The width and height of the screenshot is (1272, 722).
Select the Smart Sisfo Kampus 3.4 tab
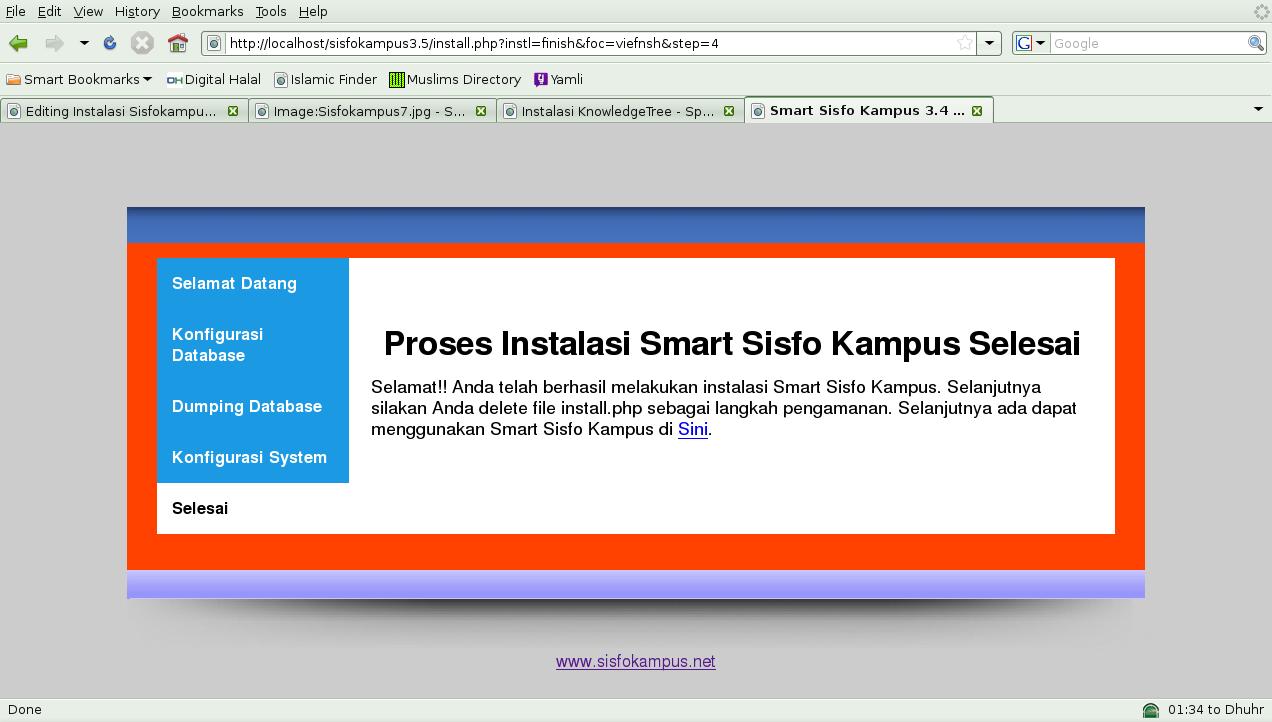(867, 110)
